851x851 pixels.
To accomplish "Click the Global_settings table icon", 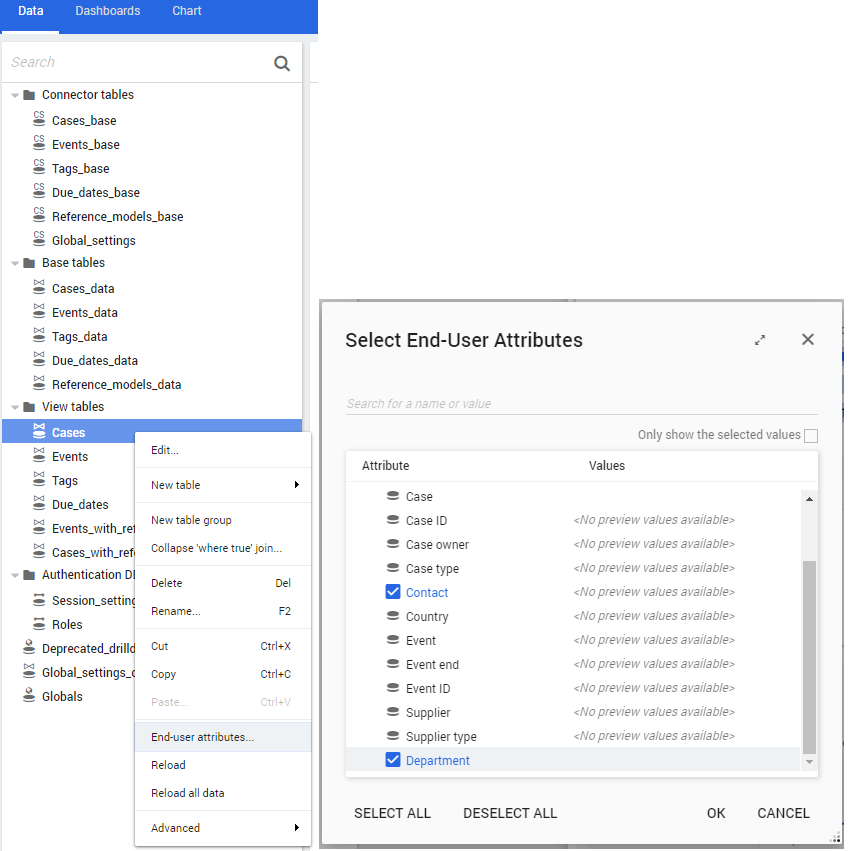I will (x=39, y=239).
